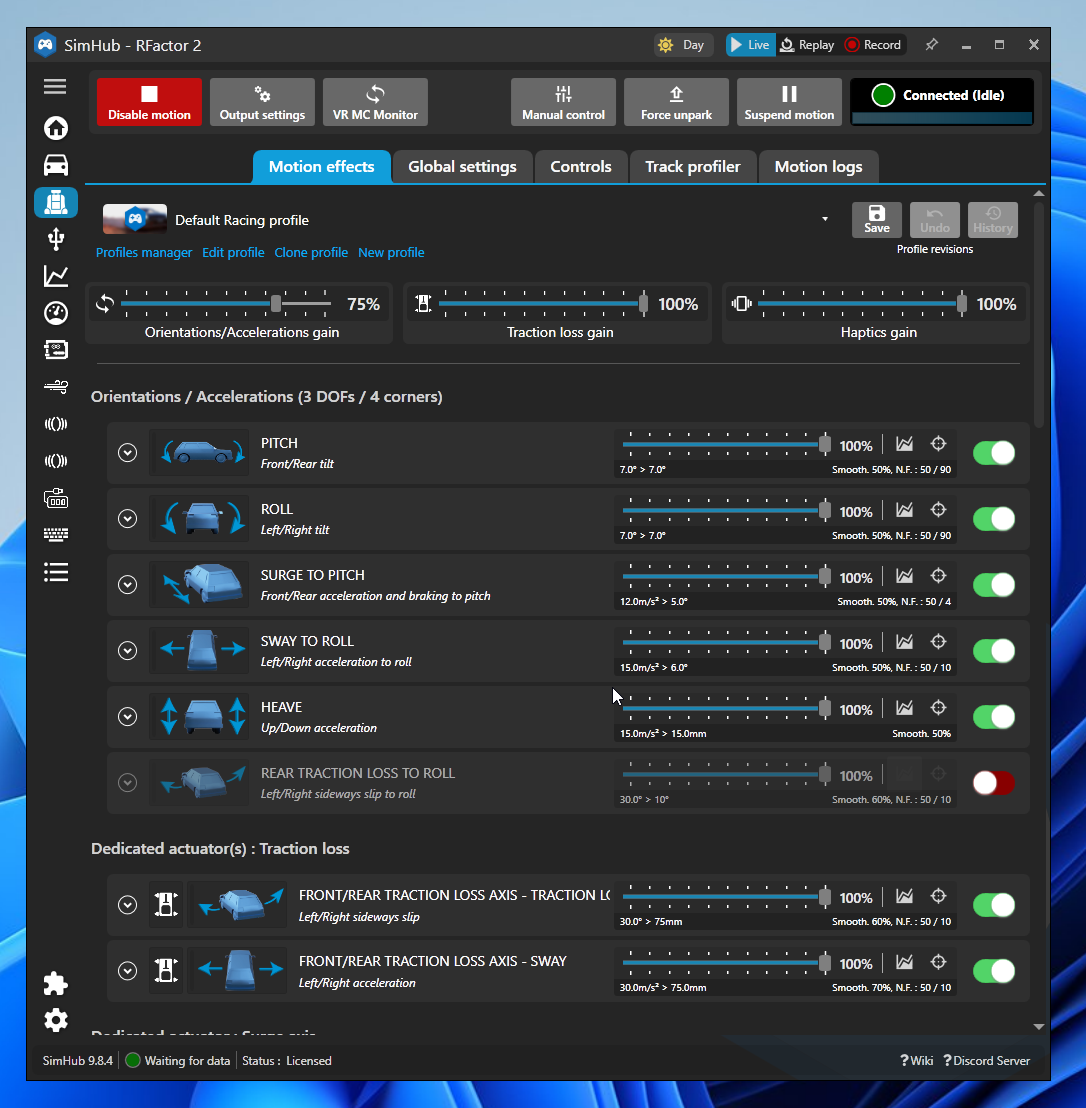This screenshot has height=1108, width=1086.
Task: Expand the SWAY TO ROLL row
Action: click(127, 650)
